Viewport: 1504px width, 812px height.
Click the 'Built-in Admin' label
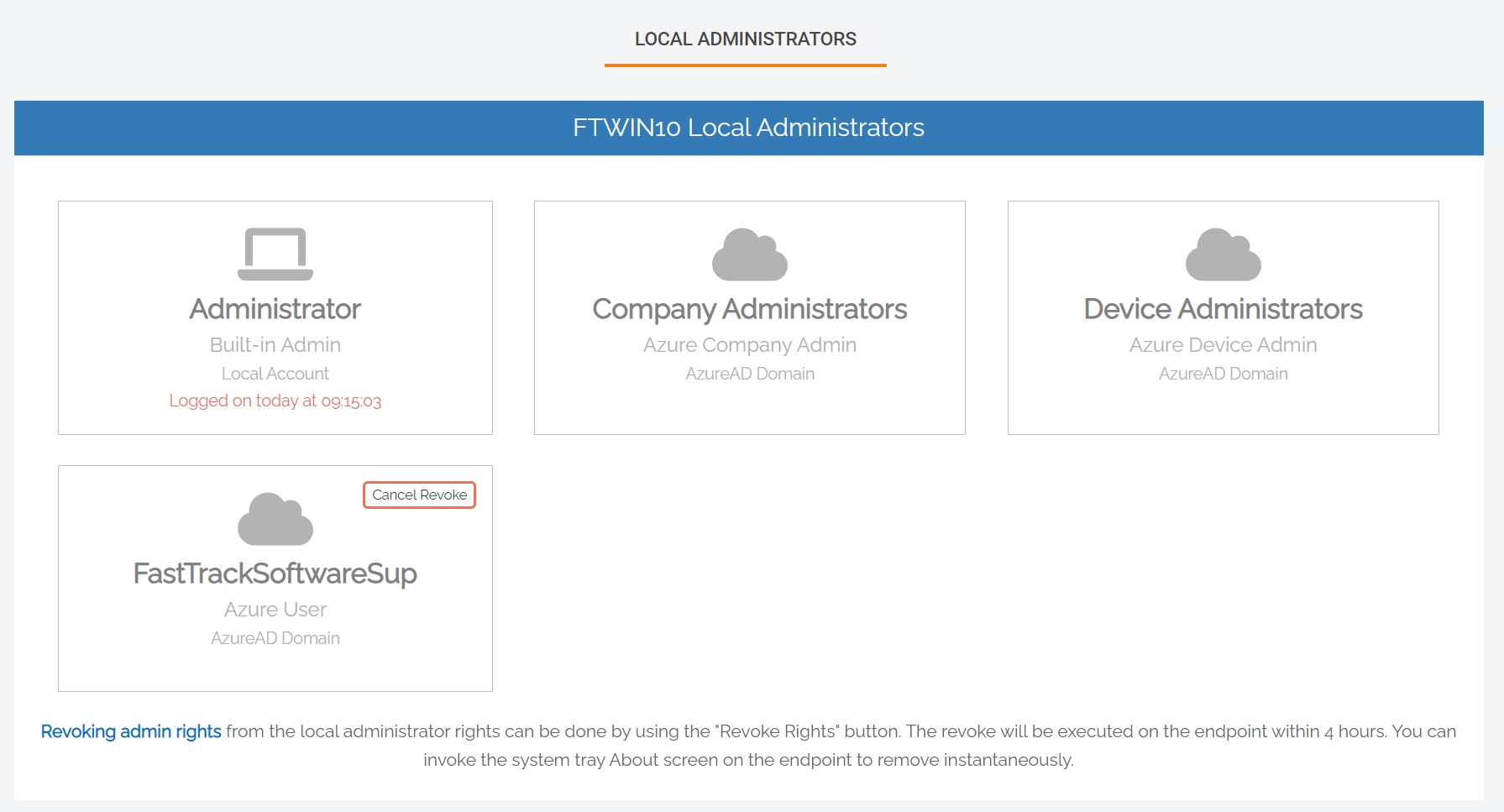click(275, 345)
